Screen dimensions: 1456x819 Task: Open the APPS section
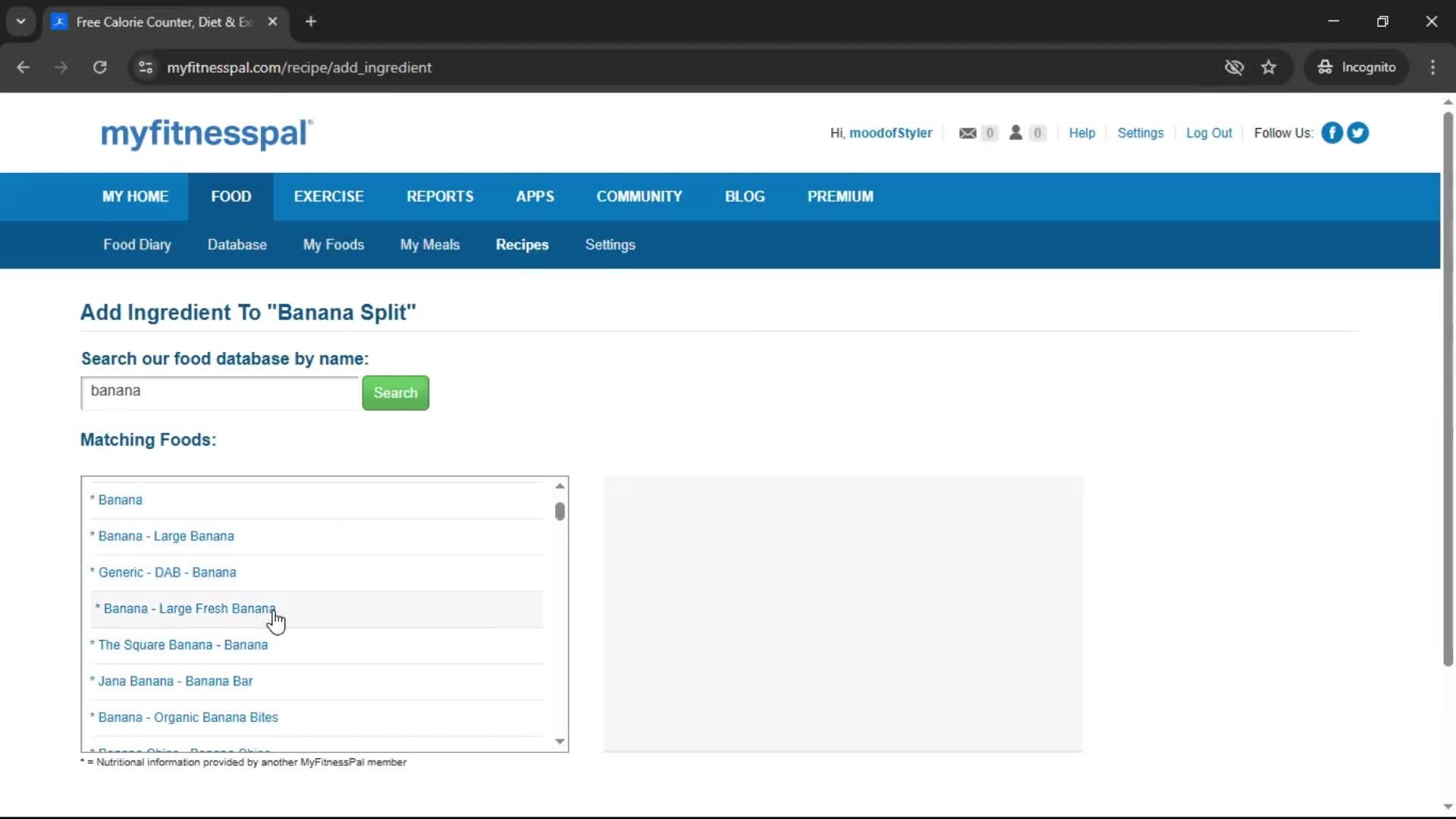(x=535, y=196)
